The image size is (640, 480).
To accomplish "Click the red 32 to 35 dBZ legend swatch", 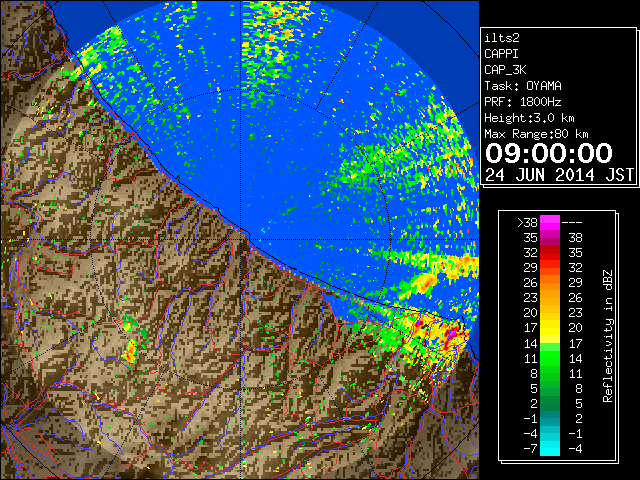I will 550,253.
